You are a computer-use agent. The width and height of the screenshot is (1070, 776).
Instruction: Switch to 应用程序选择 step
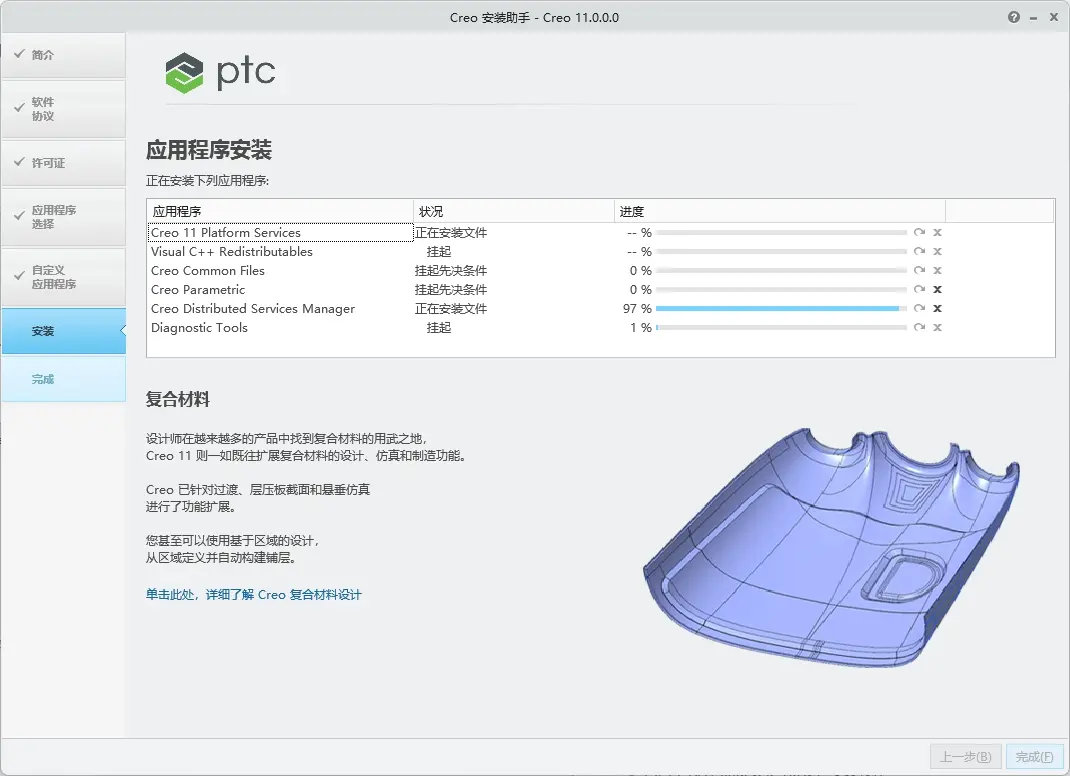click(63, 217)
